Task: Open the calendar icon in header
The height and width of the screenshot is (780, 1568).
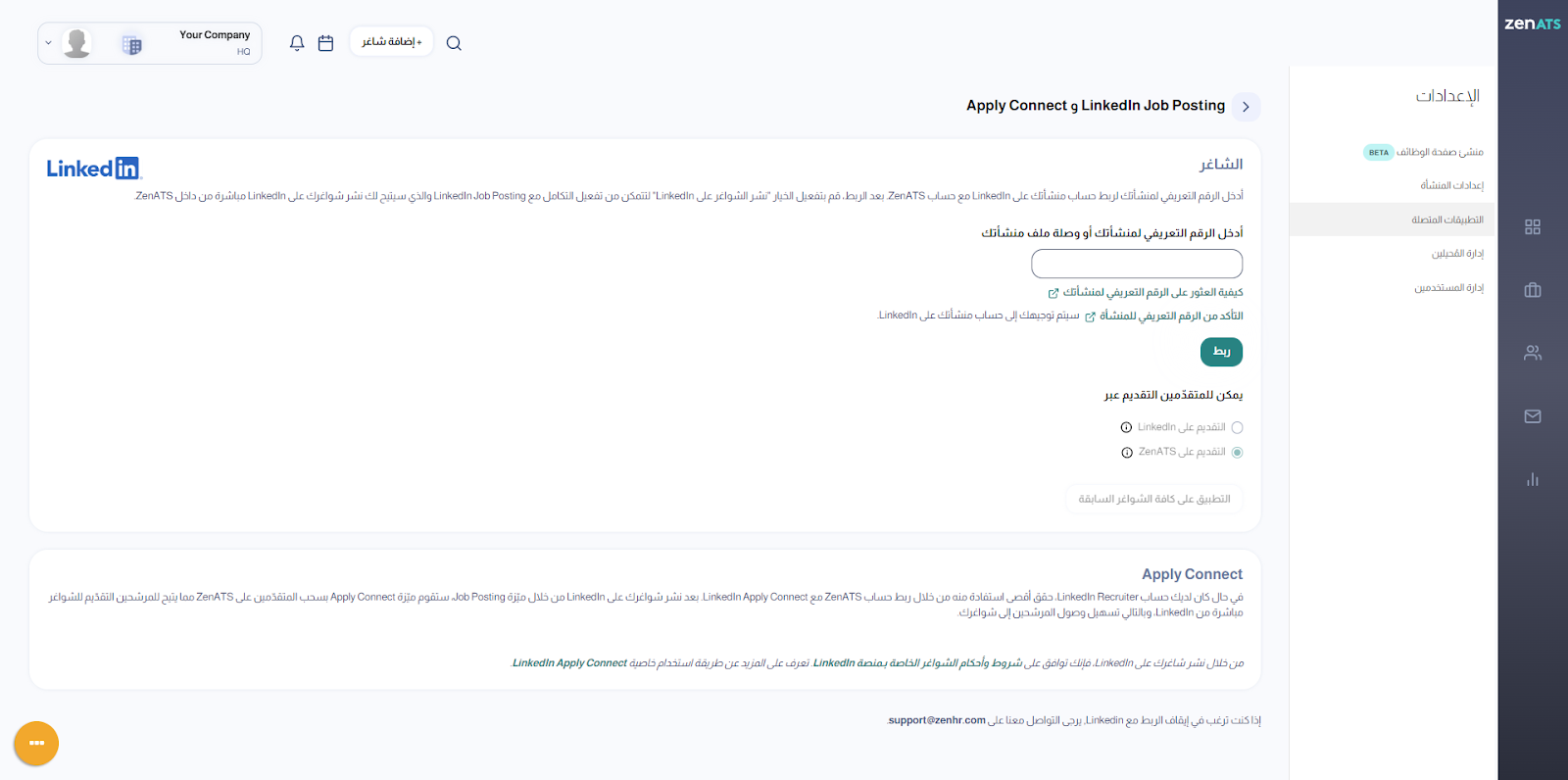Action: pyautogui.click(x=326, y=43)
